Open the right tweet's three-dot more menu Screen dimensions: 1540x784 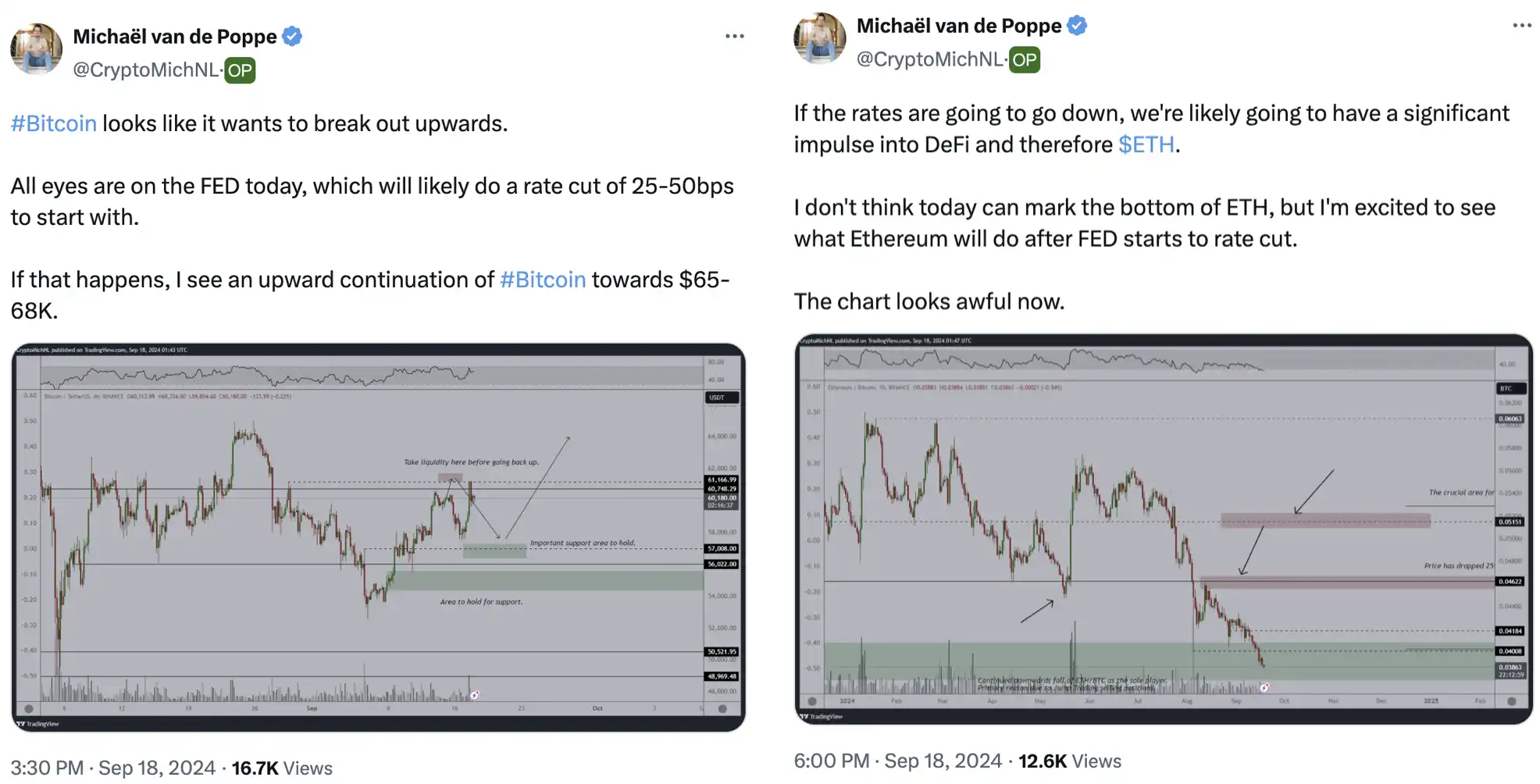1521,26
